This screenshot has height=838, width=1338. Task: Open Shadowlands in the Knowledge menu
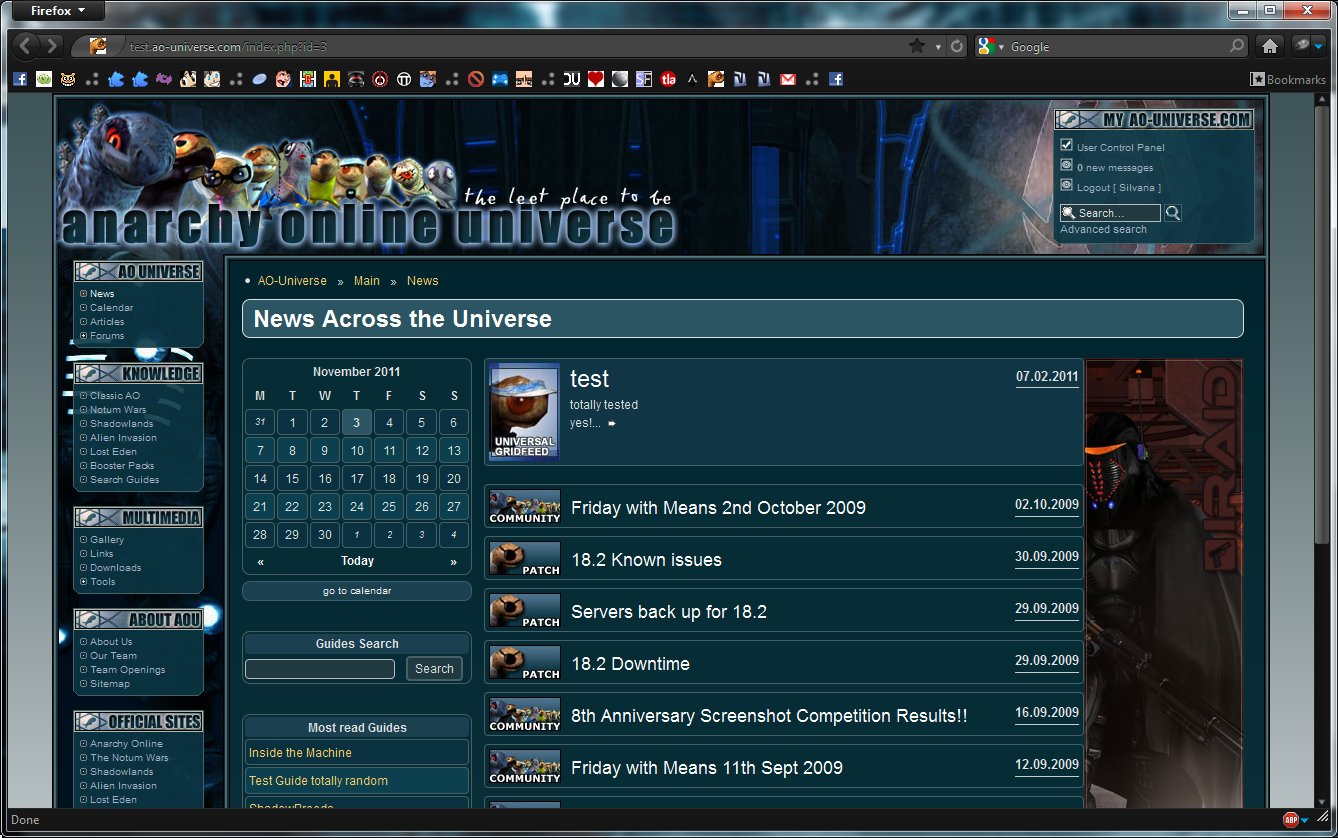click(121, 424)
